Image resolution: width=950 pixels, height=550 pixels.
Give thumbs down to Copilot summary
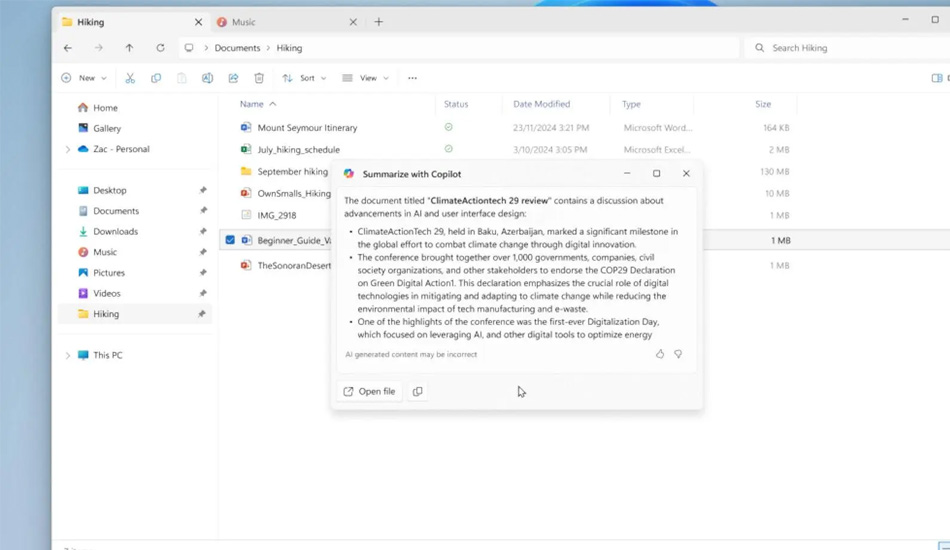point(678,354)
